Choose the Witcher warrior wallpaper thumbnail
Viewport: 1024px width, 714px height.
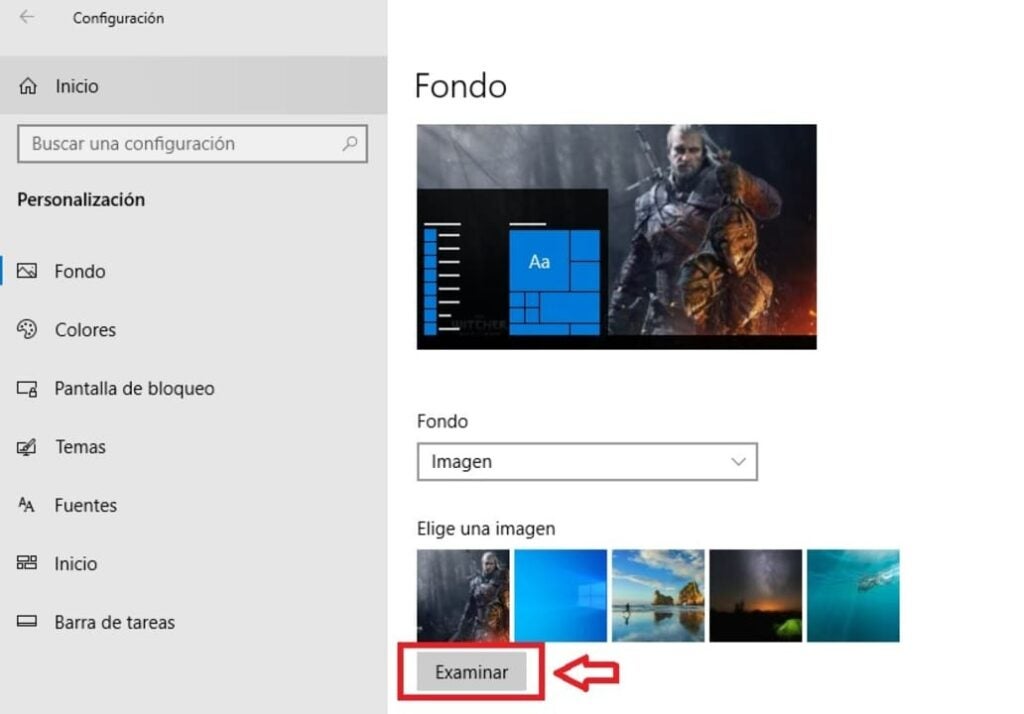463,595
